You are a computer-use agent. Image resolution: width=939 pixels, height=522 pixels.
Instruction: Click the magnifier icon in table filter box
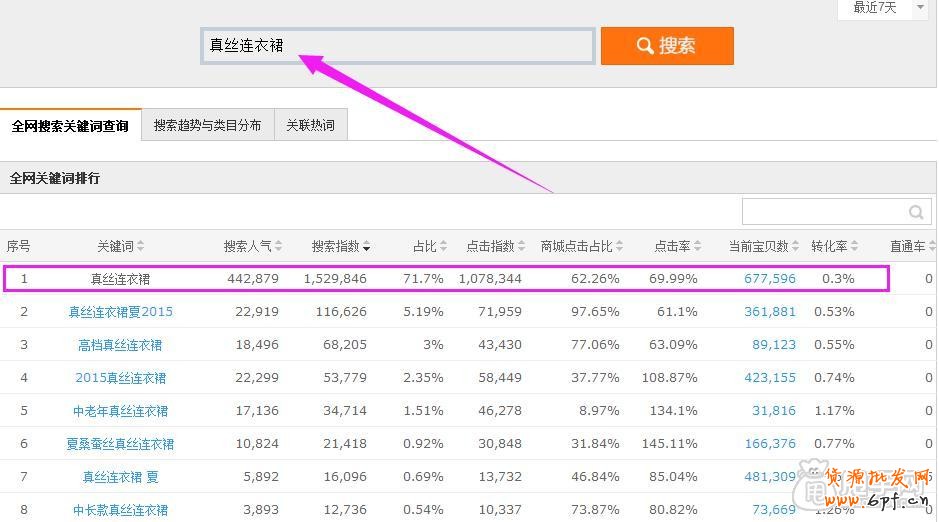915,212
